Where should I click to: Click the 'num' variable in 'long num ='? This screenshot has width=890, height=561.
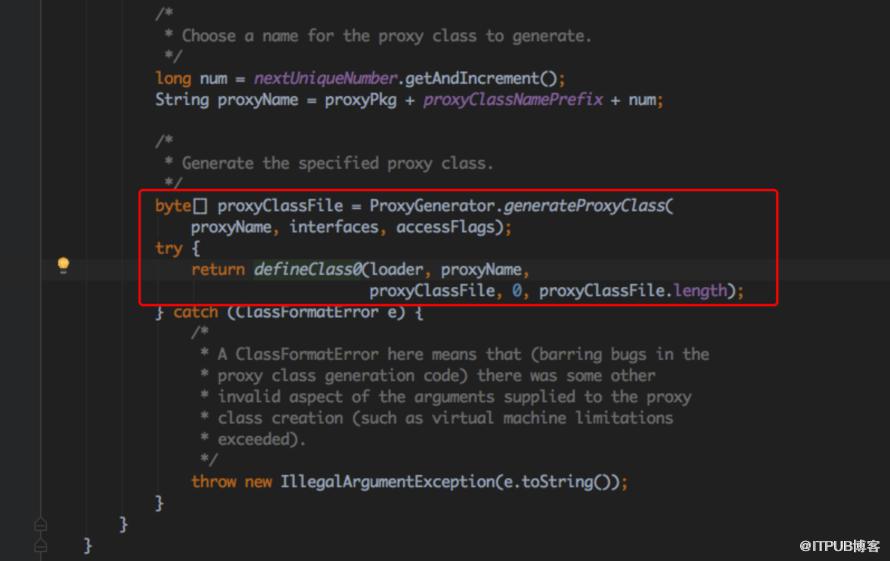coord(213,79)
